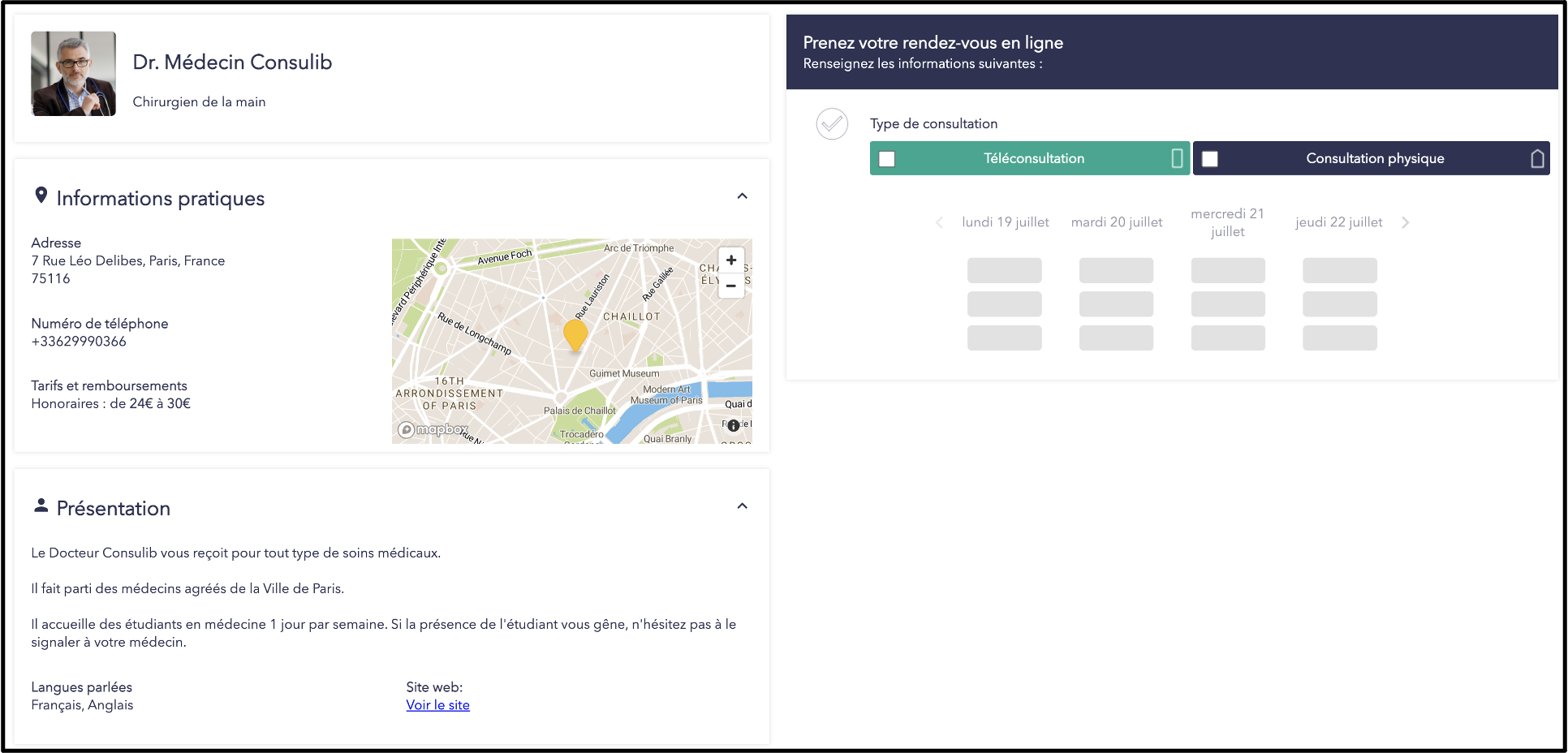This screenshot has width=1568, height=753.
Task: Click the phone icon in Téléconsultation button
Action: [x=1177, y=158]
